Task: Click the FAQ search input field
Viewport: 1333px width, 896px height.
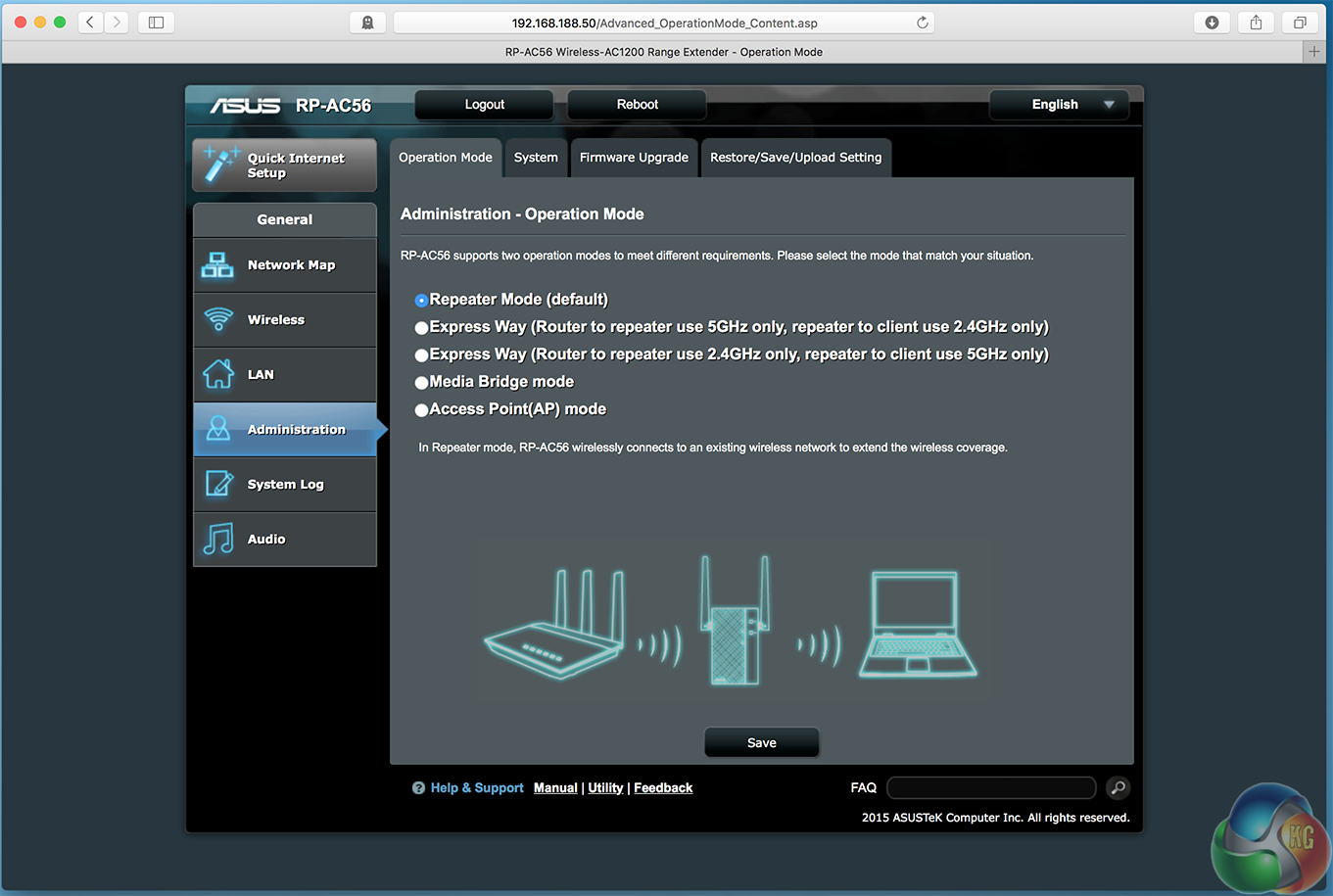Action: click(x=991, y=787)
